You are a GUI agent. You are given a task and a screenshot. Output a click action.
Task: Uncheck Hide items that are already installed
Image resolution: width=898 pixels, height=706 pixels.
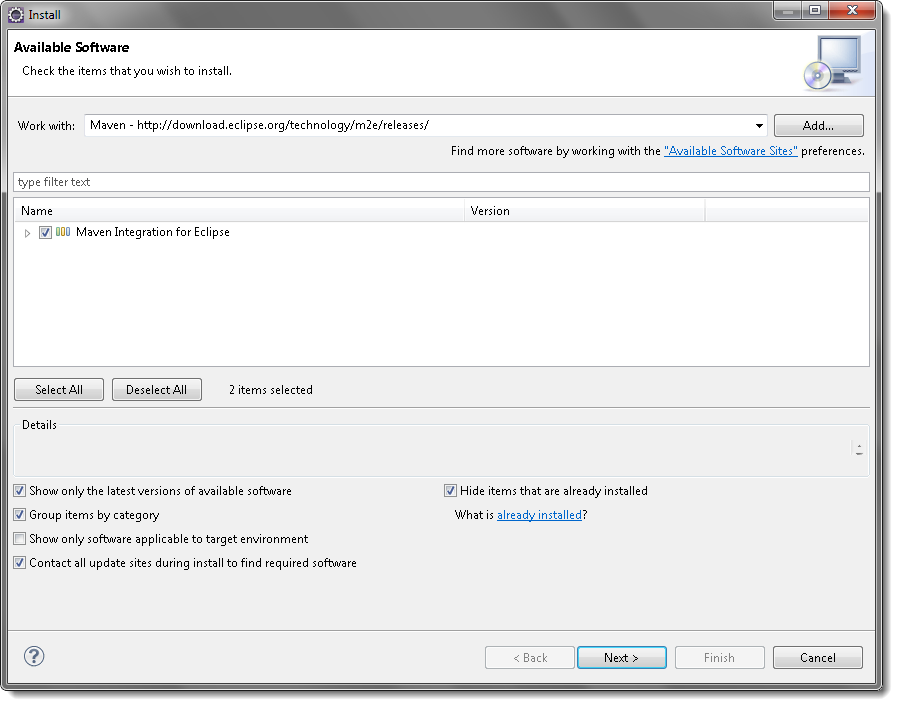[x=450, y=491]
